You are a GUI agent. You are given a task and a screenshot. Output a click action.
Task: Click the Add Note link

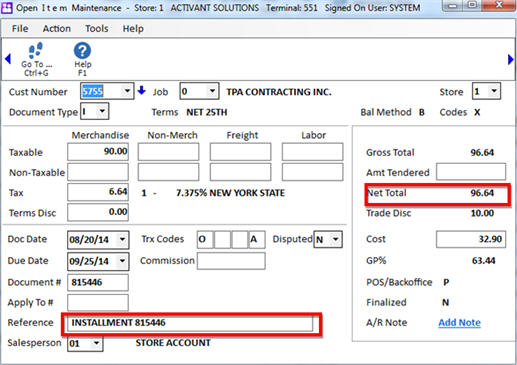(459, 323)
